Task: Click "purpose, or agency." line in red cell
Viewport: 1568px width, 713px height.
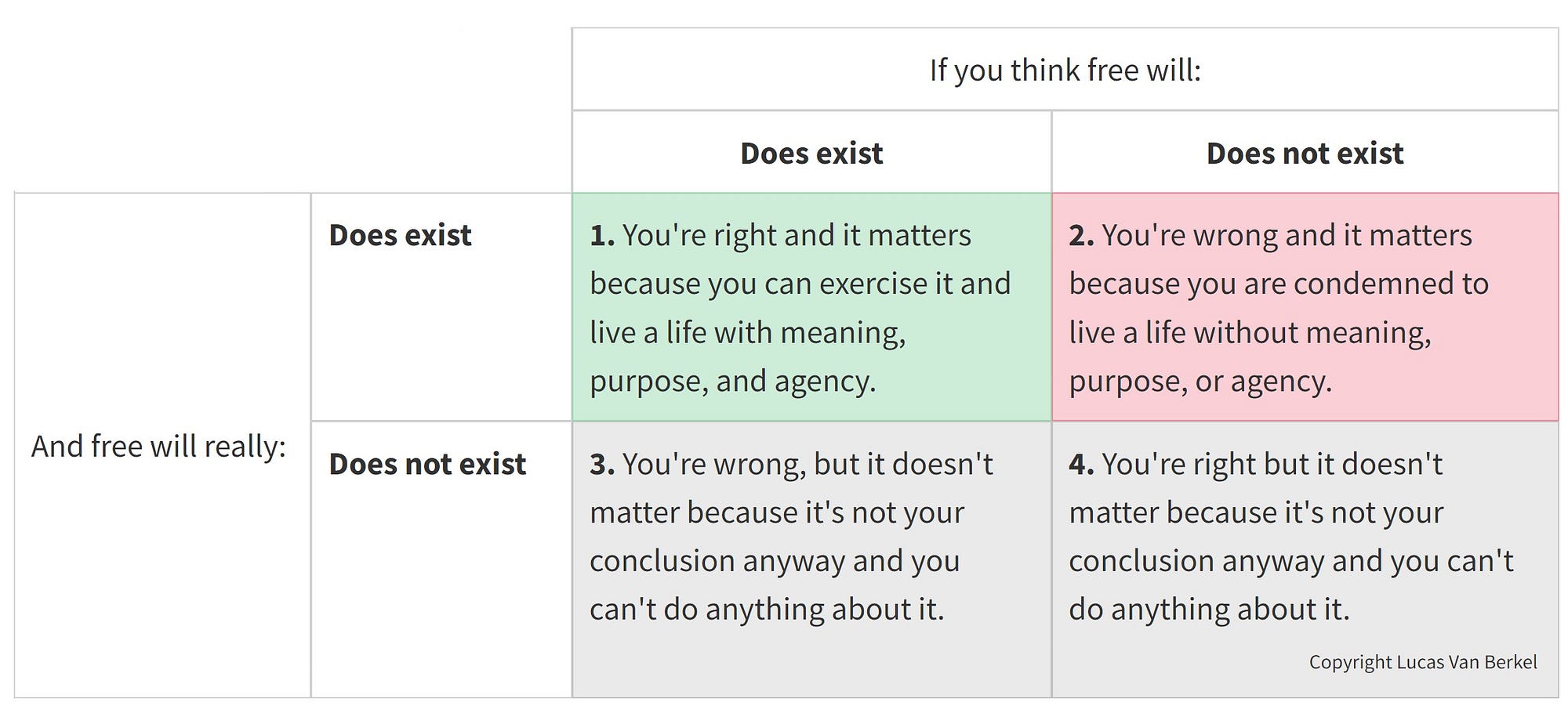Action: pyautogui.click(x=1200, y=382)
